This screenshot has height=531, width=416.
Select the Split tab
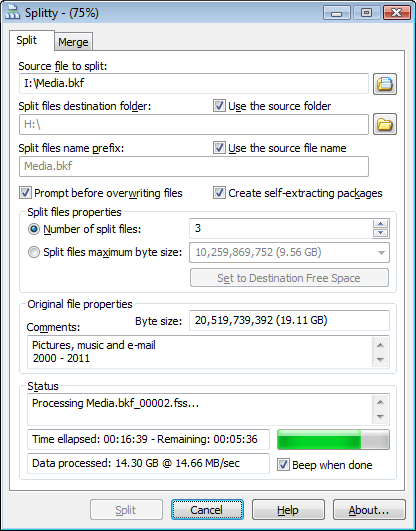pos(27,40)
